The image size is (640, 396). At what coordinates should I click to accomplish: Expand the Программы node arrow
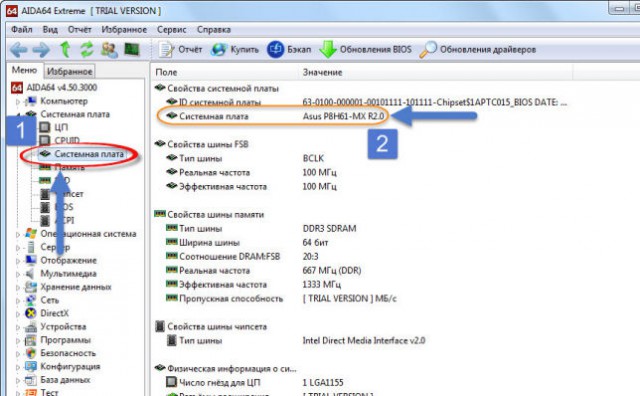tap(18, 340)
